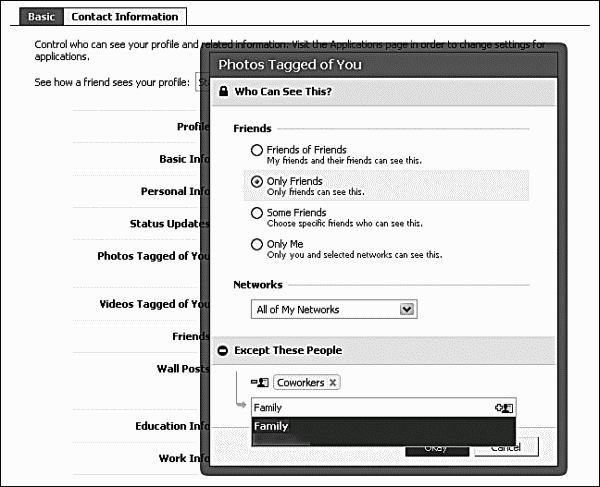
Task: Click the friend list icon in the Family field
Action: point(503,408)
